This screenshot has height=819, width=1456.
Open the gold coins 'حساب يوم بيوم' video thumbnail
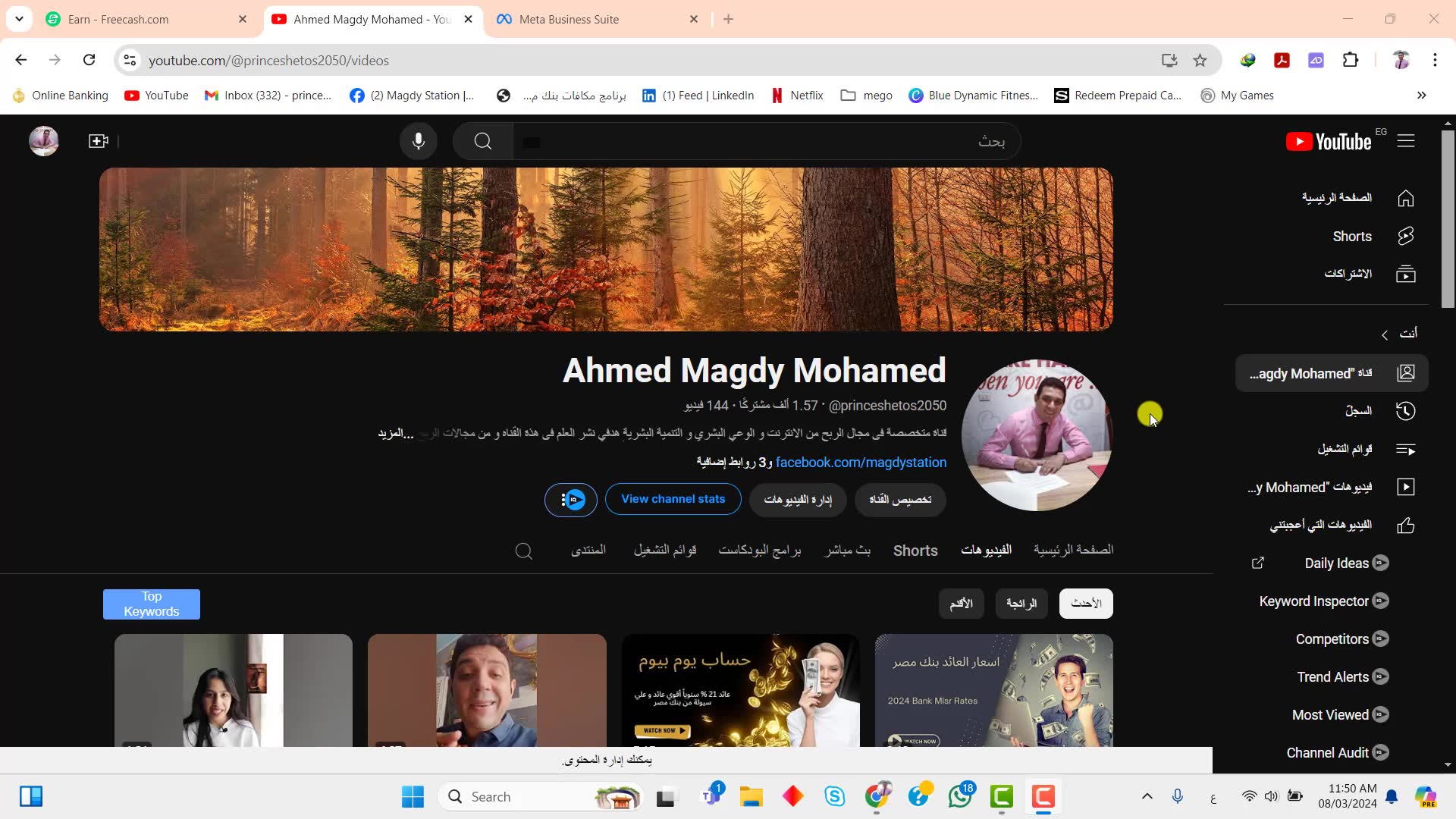click(741, 691)
